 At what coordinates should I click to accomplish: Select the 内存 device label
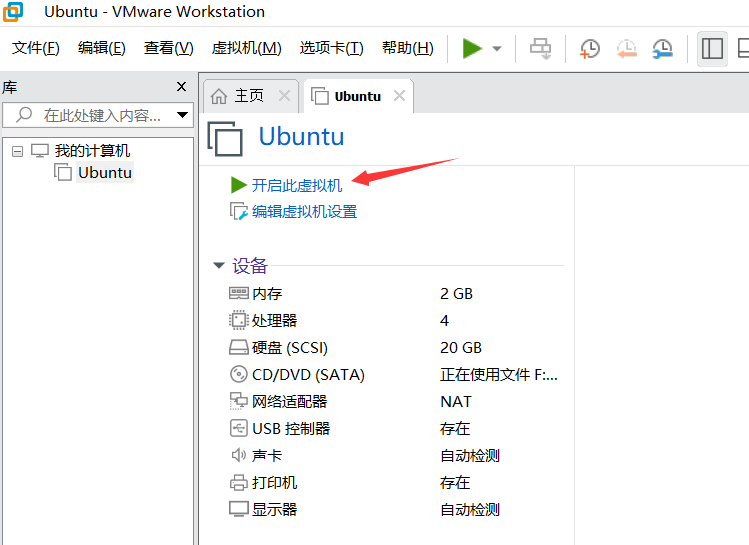coord(267,293)
